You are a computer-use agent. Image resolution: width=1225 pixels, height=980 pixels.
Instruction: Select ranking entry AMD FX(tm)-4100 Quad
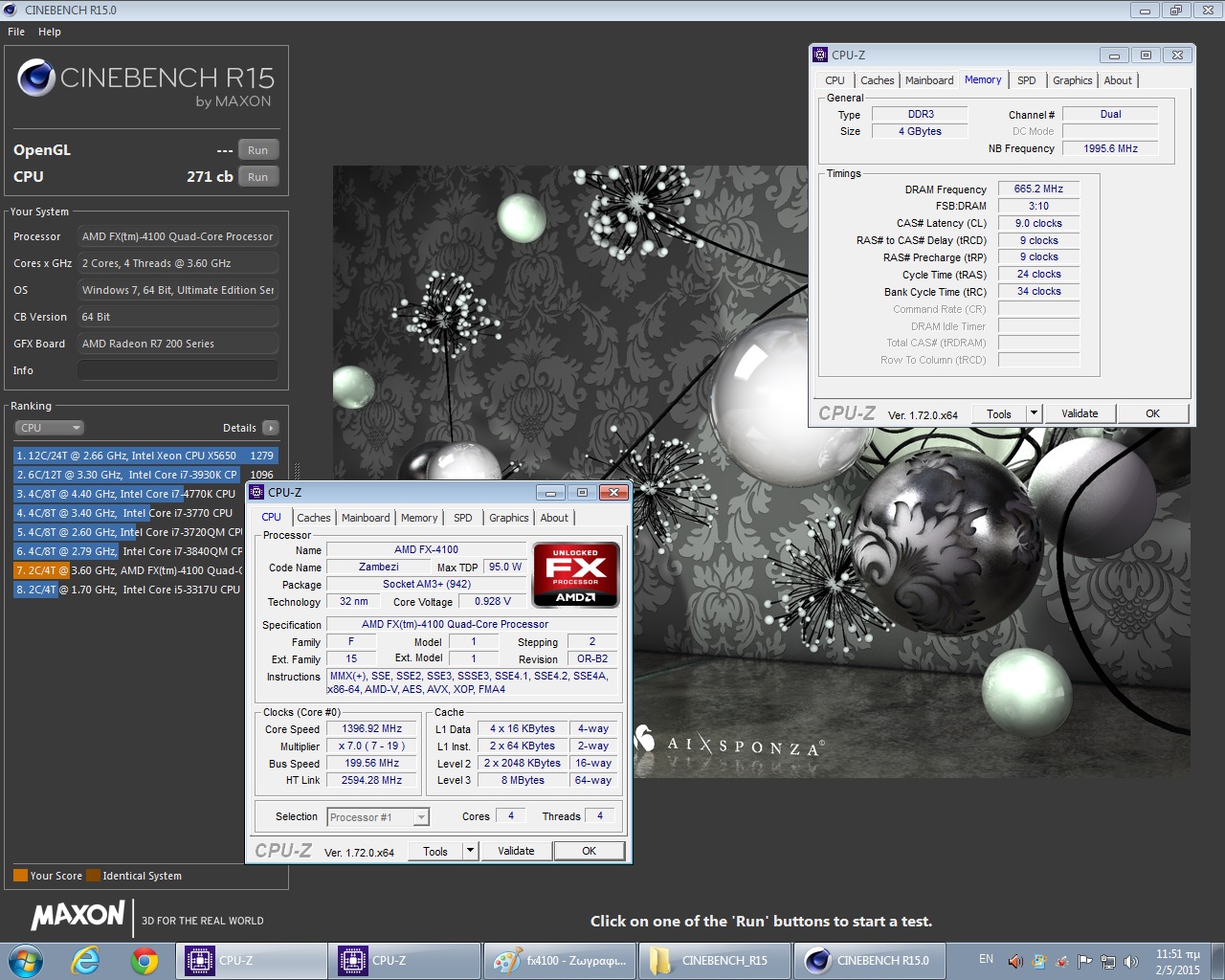click(x=128, y=570)
